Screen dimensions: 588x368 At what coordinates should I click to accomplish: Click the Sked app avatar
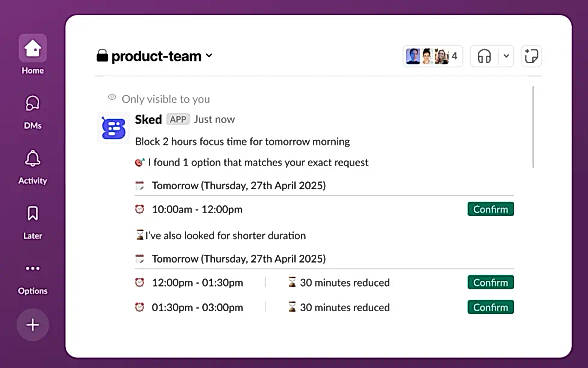click(113, 128)
